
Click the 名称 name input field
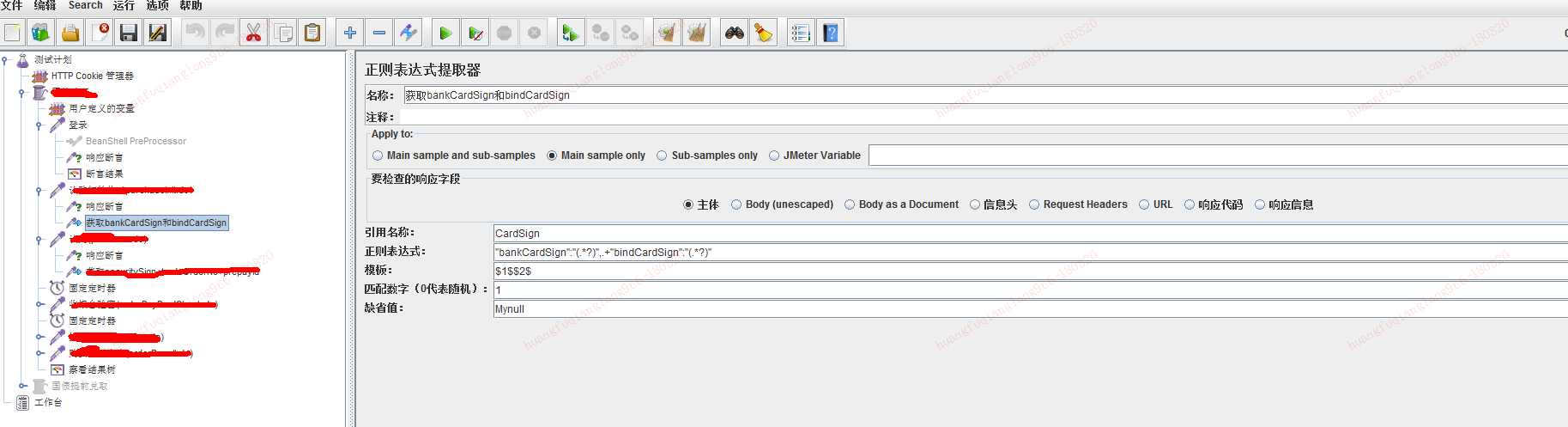click(985, 95)
